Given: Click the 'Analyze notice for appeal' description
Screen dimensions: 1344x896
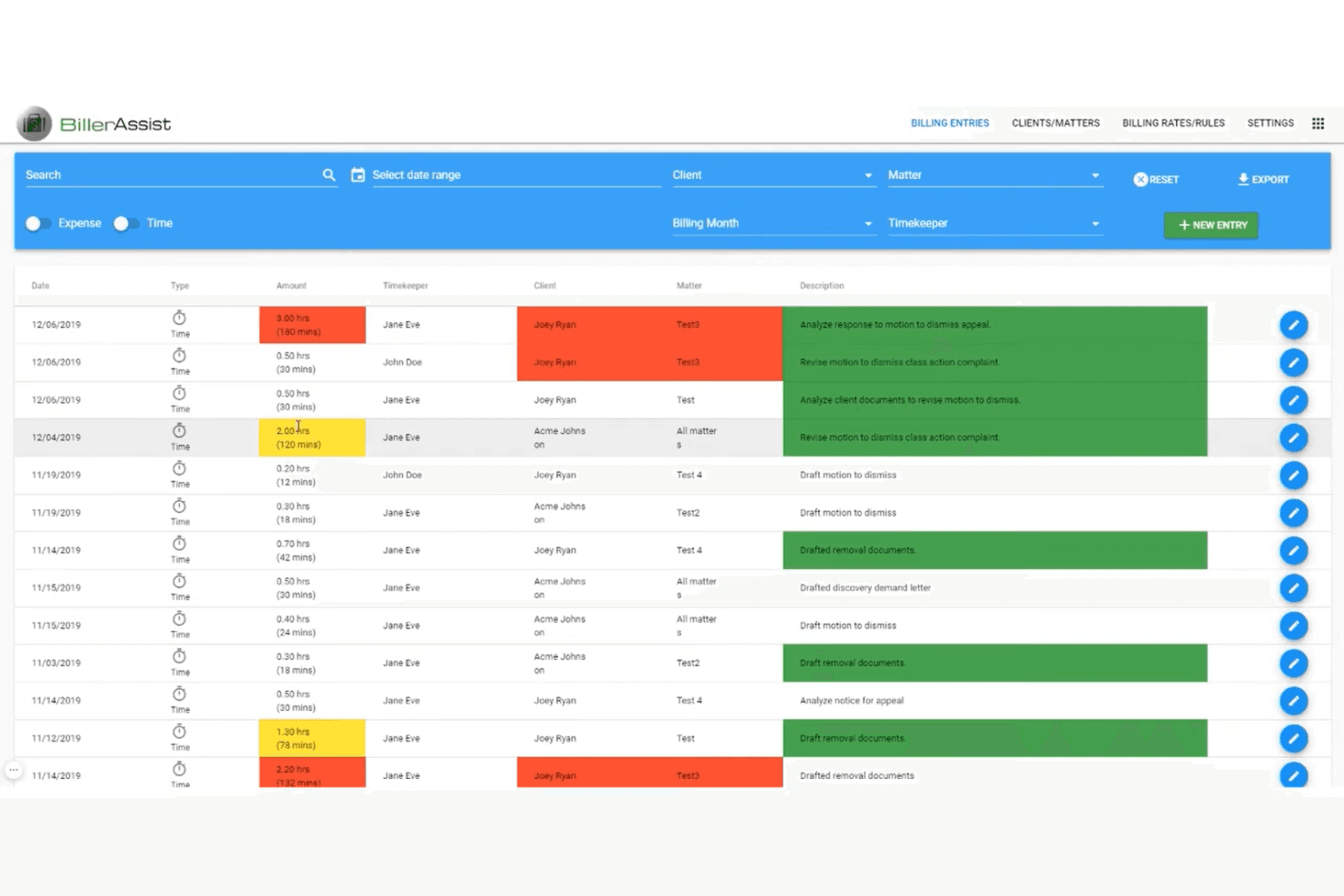Looking at the screenshot, I should 852,701.
